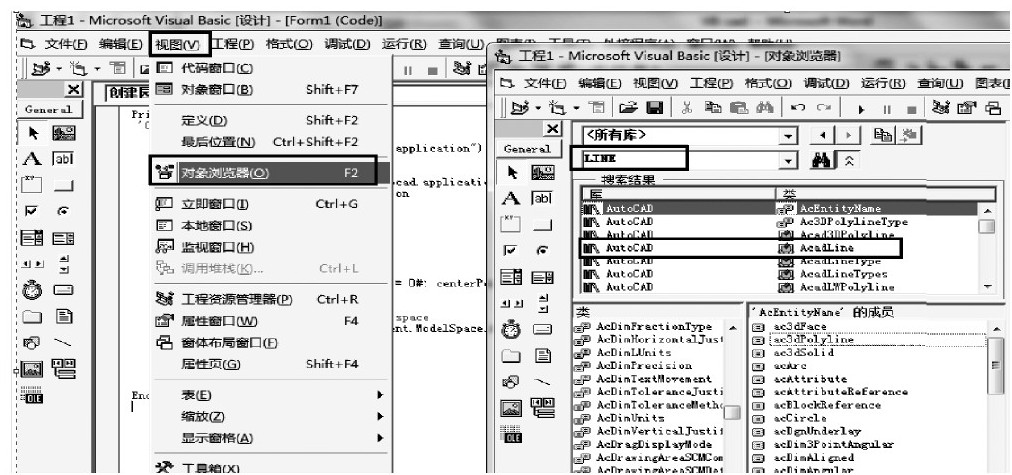Click Start run icon in 对象浏览器 toolbar

(861, 110)
